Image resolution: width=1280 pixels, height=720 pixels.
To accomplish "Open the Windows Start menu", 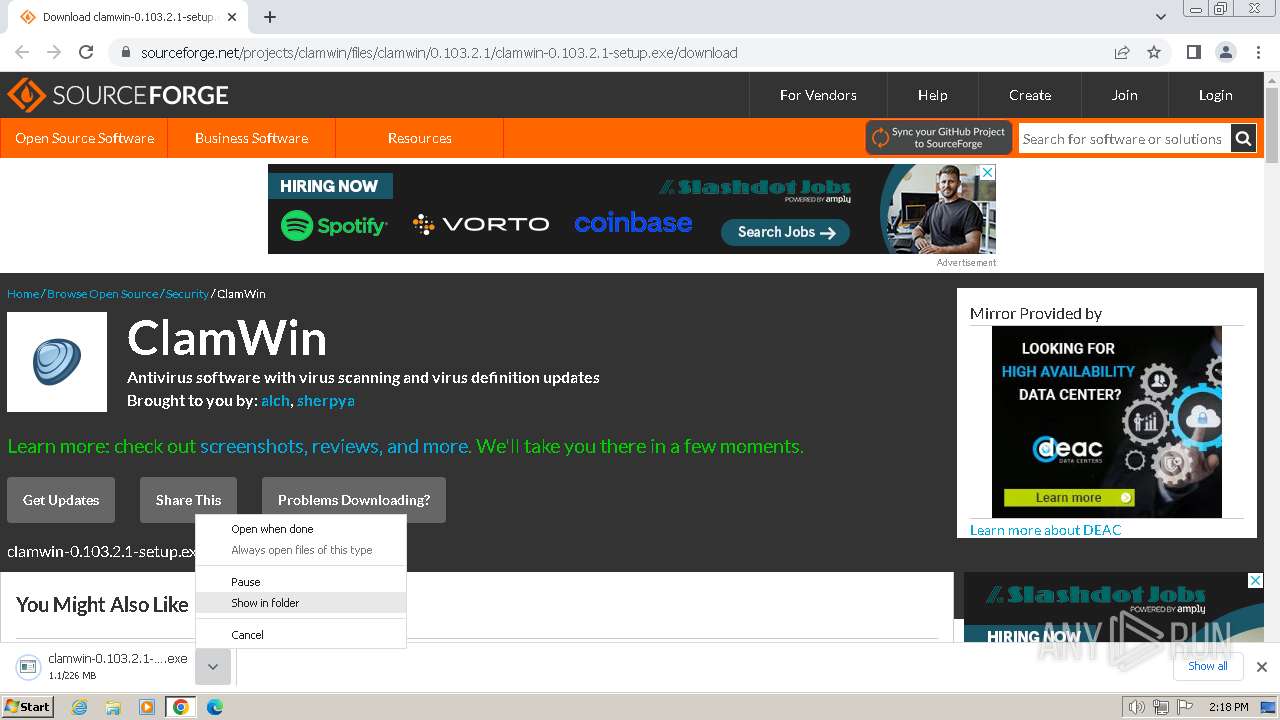I will [x=28, y=706].
